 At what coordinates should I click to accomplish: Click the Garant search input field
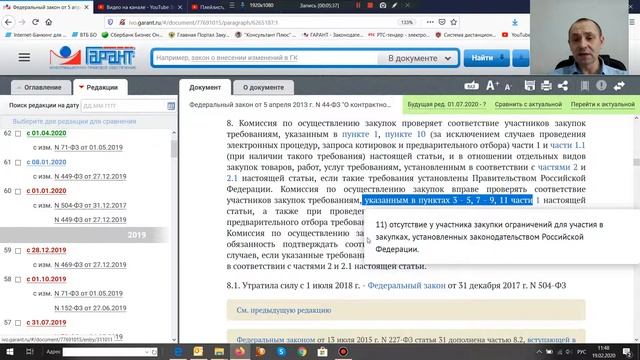[x=265, y=58]
